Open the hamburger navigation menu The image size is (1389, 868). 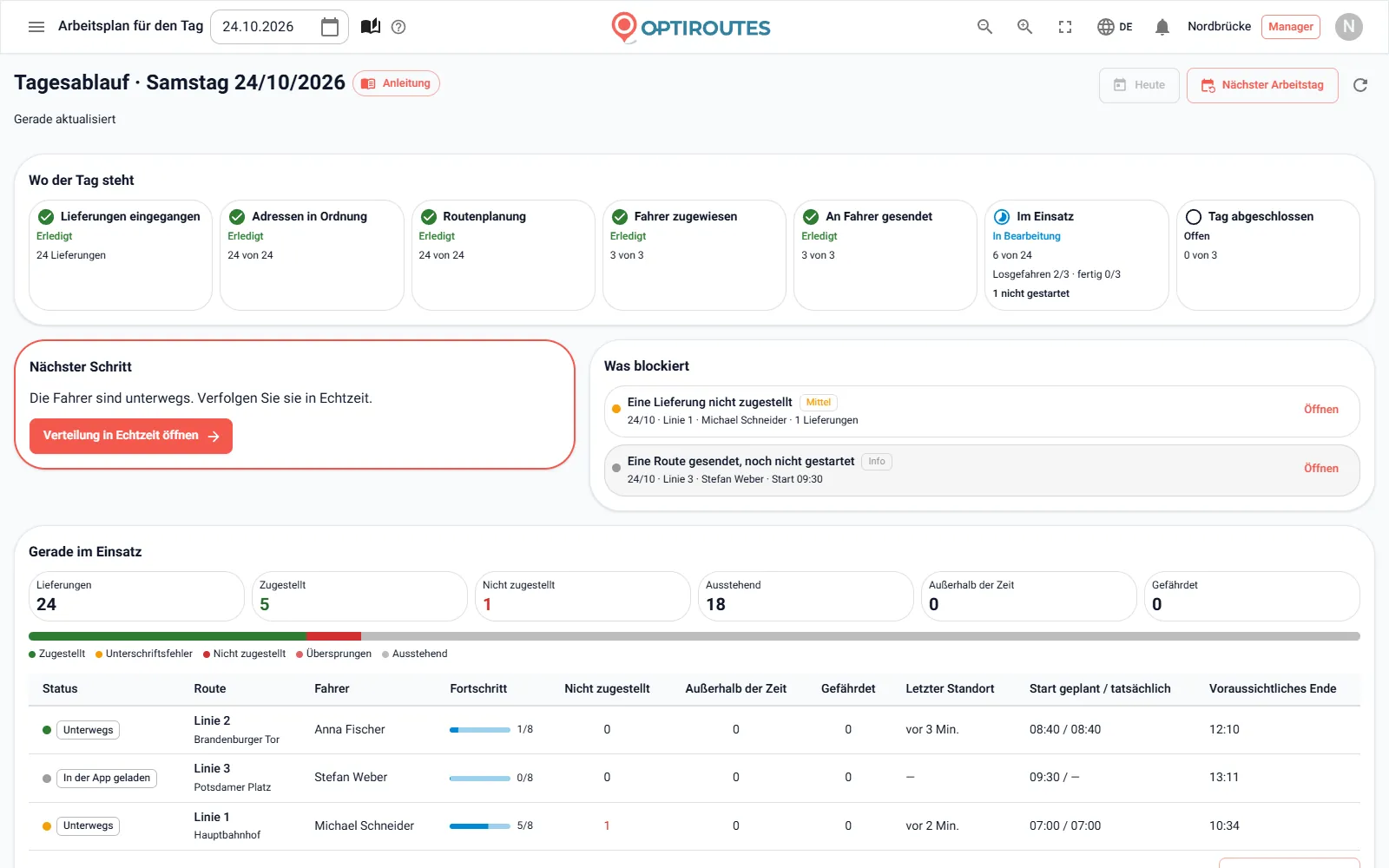(x=36, y=27)
